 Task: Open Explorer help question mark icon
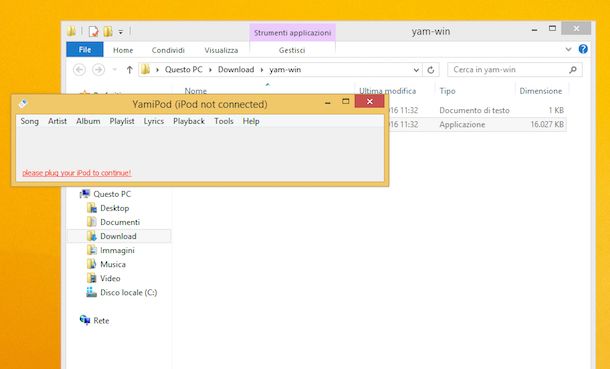583,49
